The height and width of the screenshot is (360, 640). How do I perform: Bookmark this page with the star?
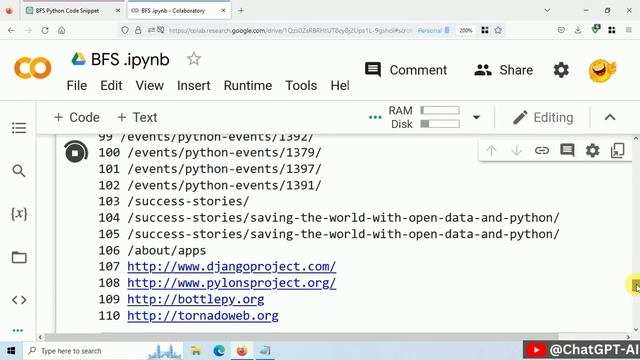(x=498, y=30)
